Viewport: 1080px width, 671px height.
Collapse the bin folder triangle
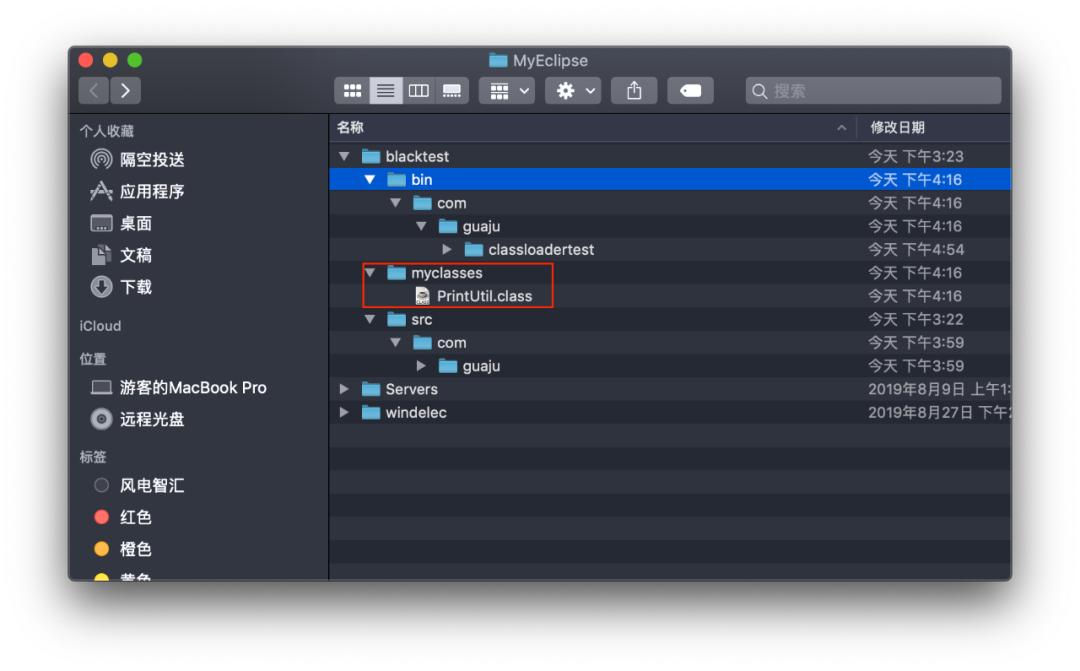tap(370, 180)
